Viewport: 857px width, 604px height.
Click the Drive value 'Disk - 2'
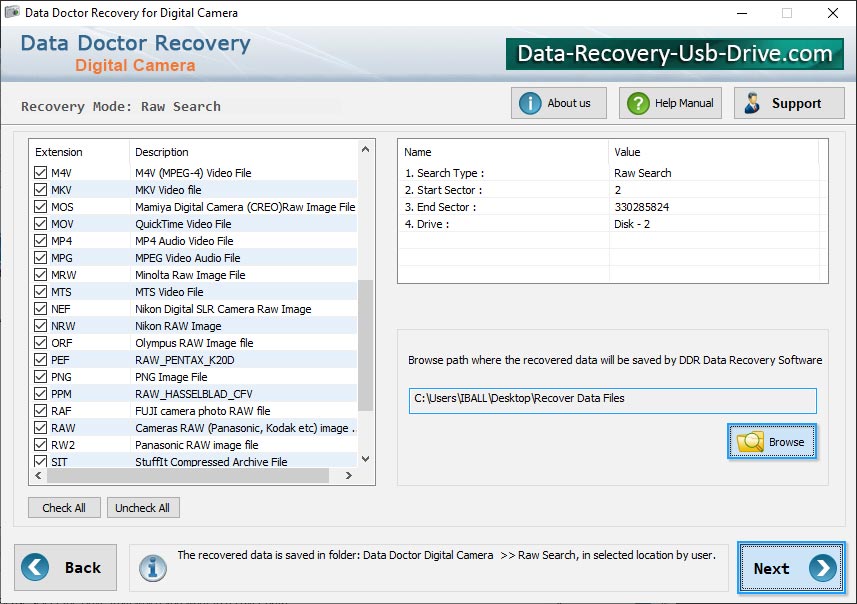(x=632, y=224)
